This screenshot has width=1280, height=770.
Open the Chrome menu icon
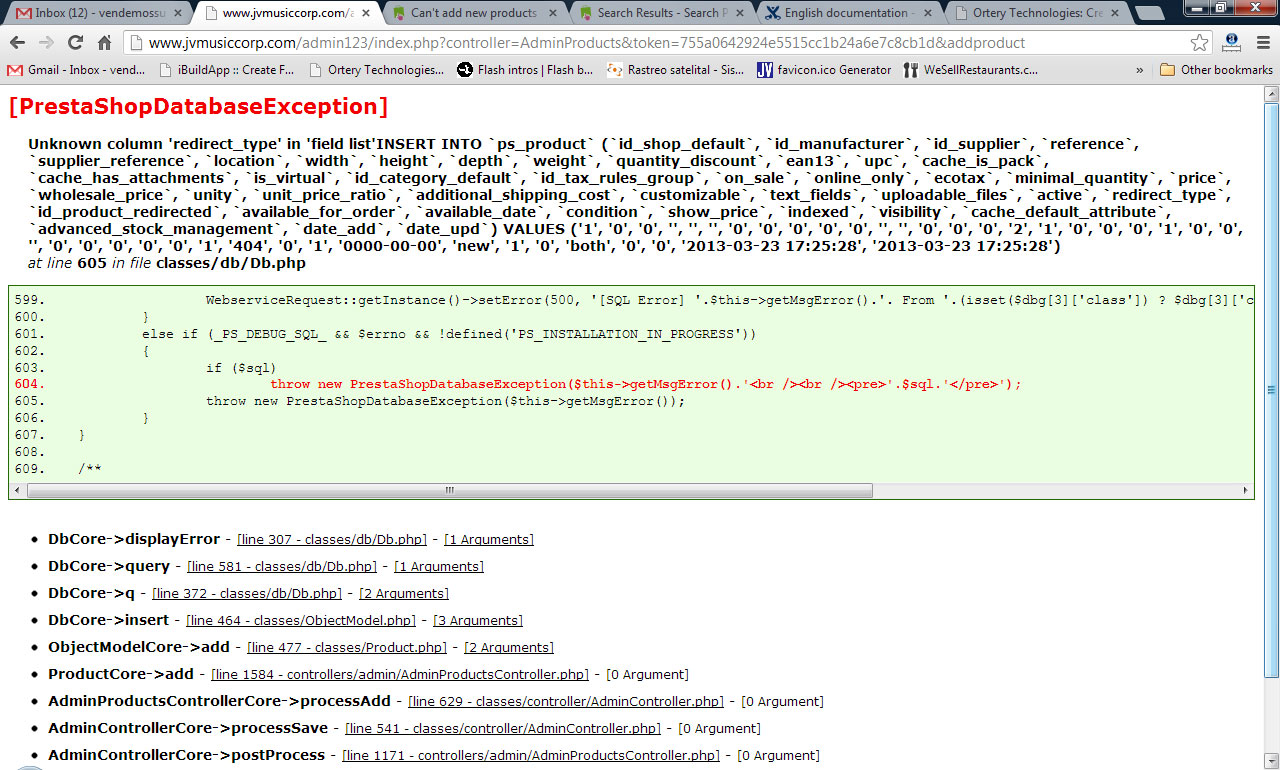click(x=1262, y=43)
